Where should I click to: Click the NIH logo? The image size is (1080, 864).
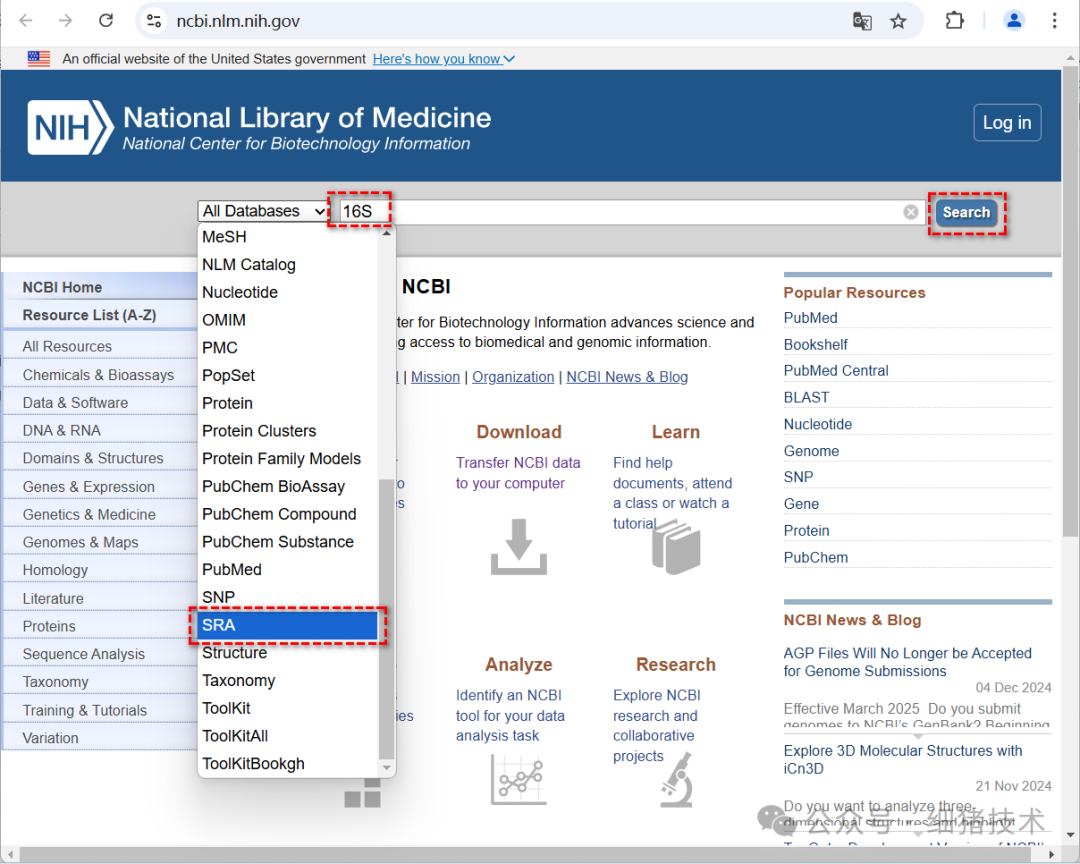(70, 128)
